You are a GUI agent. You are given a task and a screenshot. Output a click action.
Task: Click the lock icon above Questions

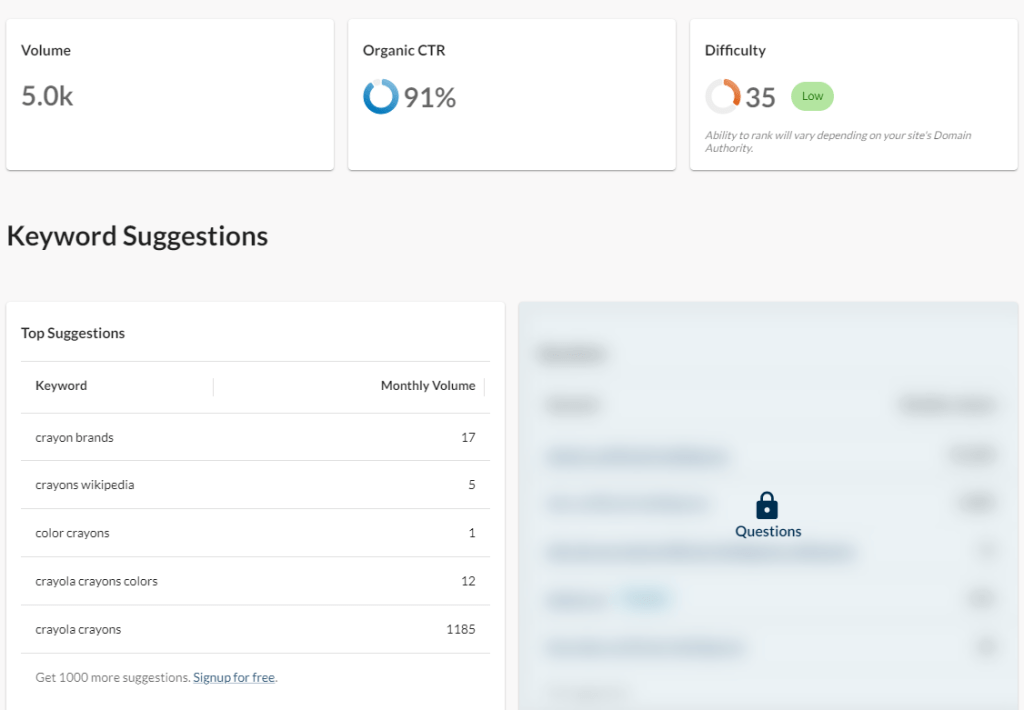pos(767,505)
